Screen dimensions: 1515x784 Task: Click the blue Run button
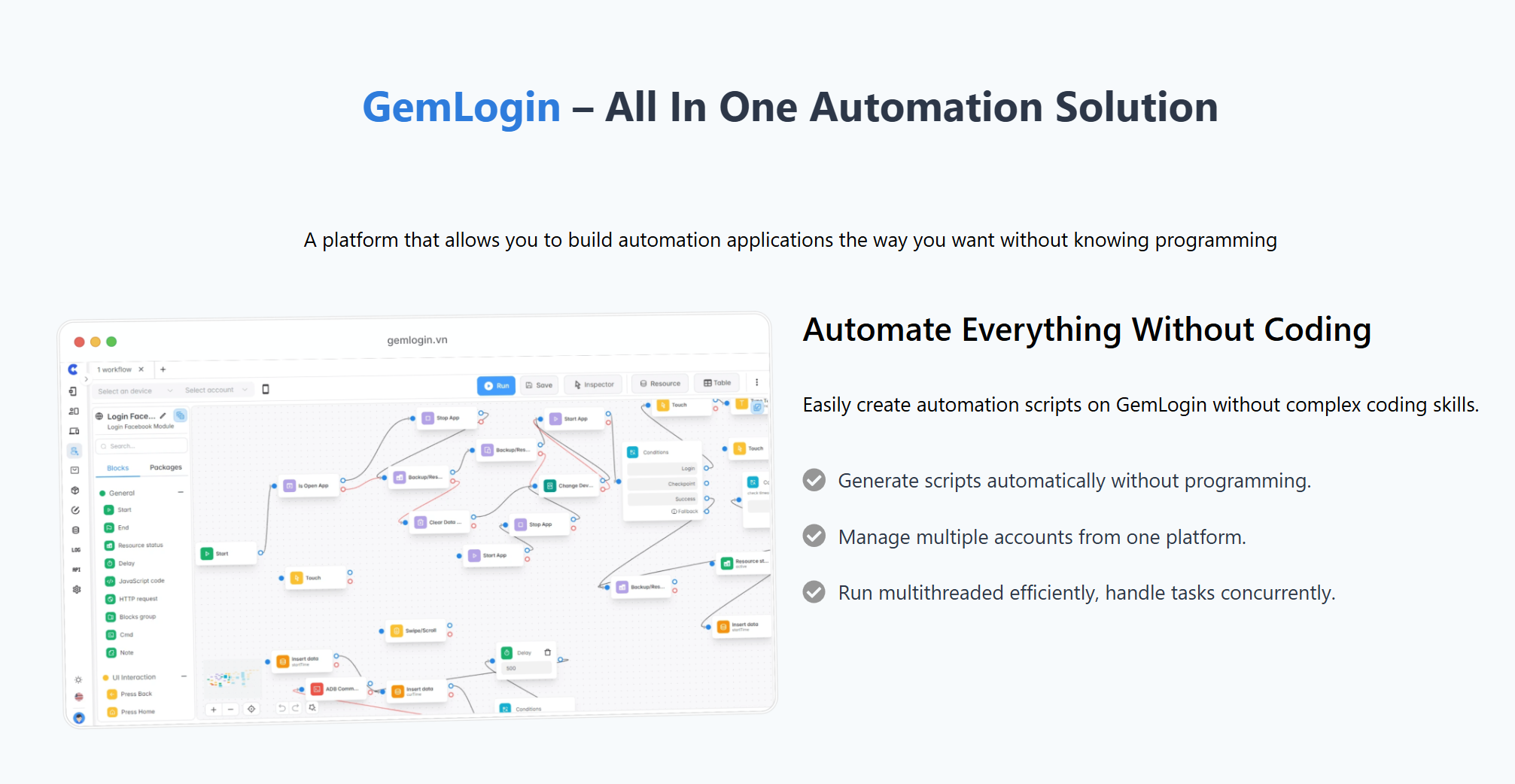point(496,385)
